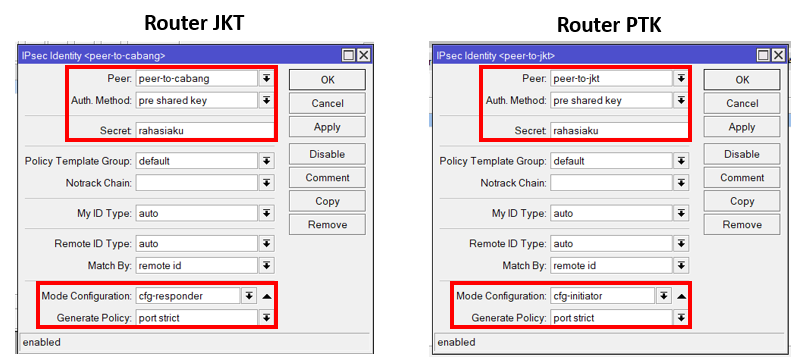Viewport: 797px width, 362px height.
Task: Click Remove in Router PTK dialog
Action: [x=742, y=224]
